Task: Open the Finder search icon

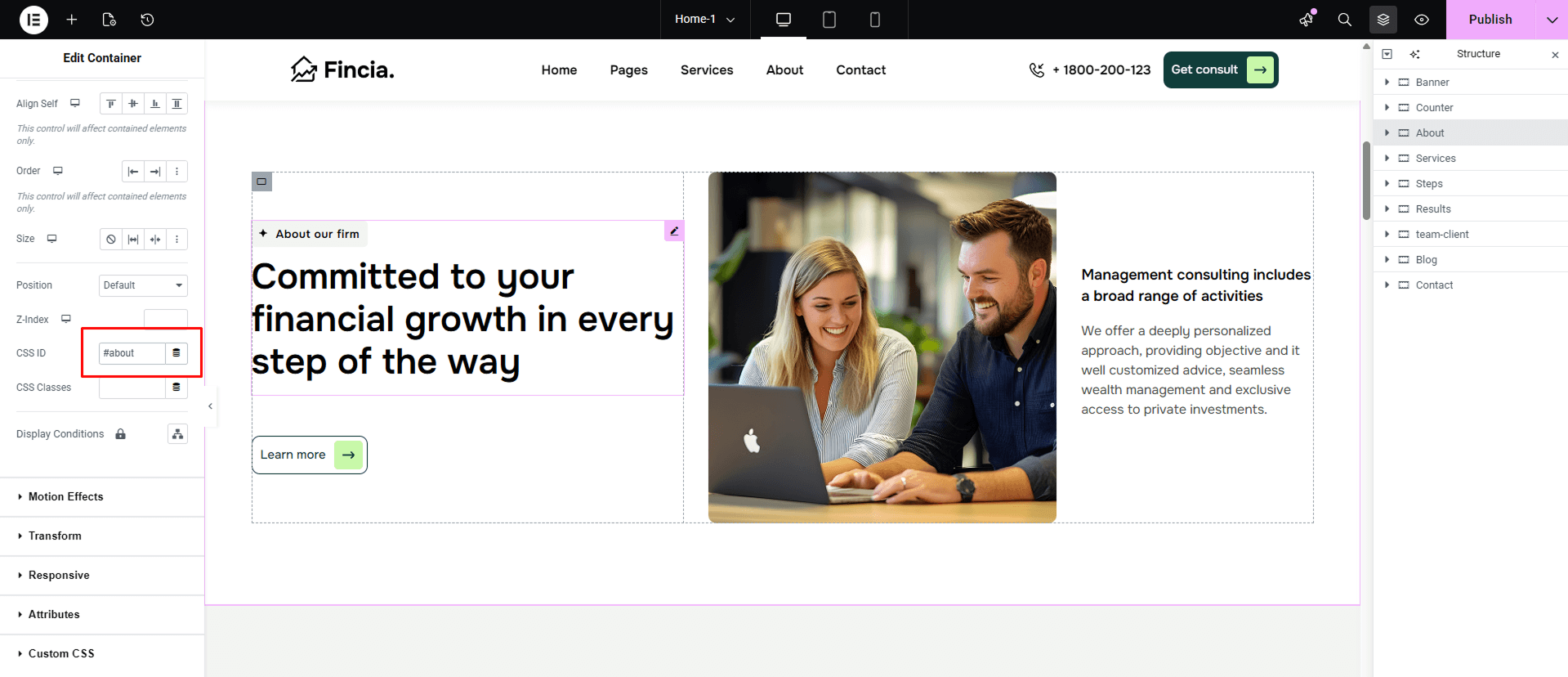Action: coord(1344,20)
